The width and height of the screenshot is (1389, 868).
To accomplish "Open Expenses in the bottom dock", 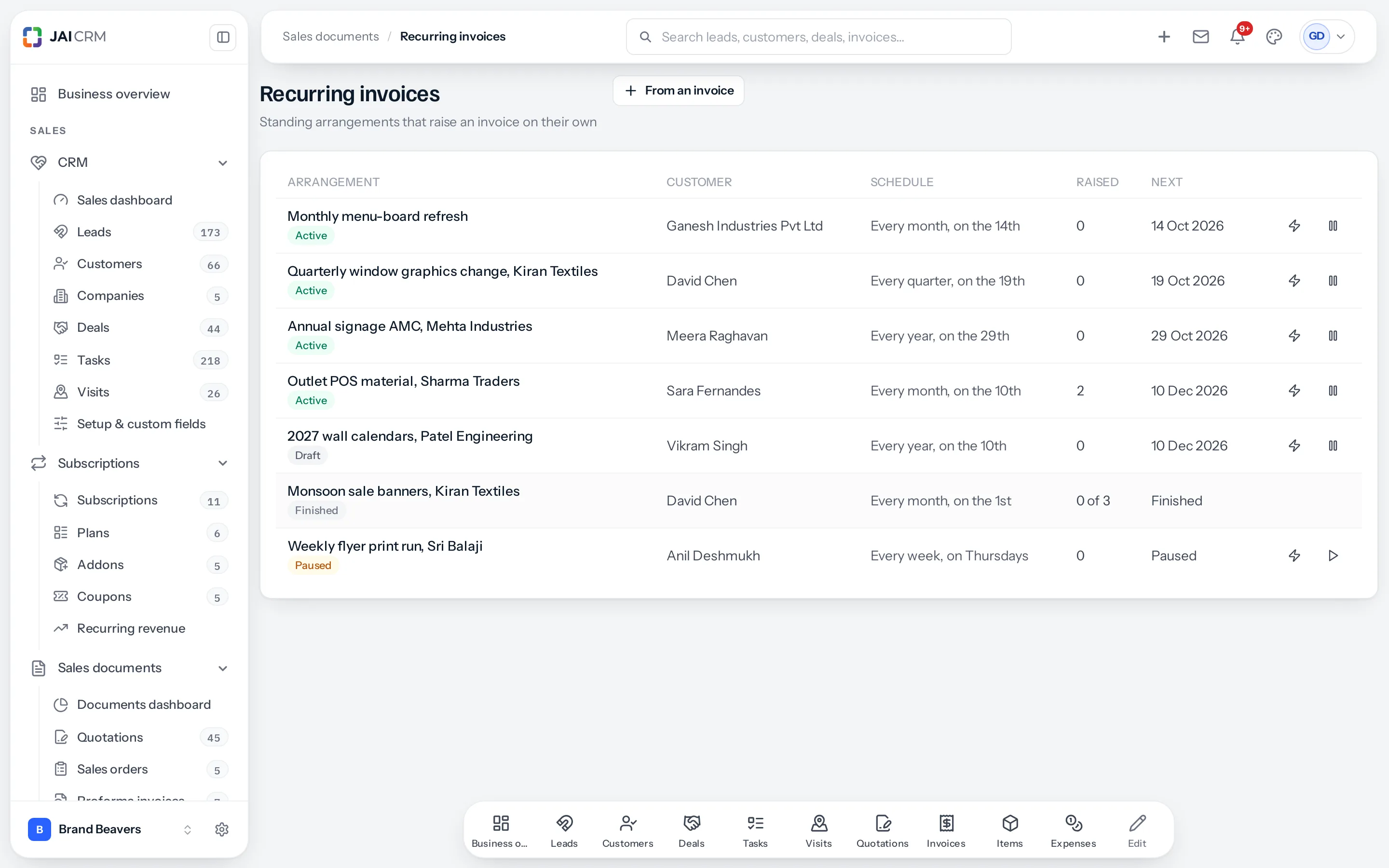I will 1073,830.
